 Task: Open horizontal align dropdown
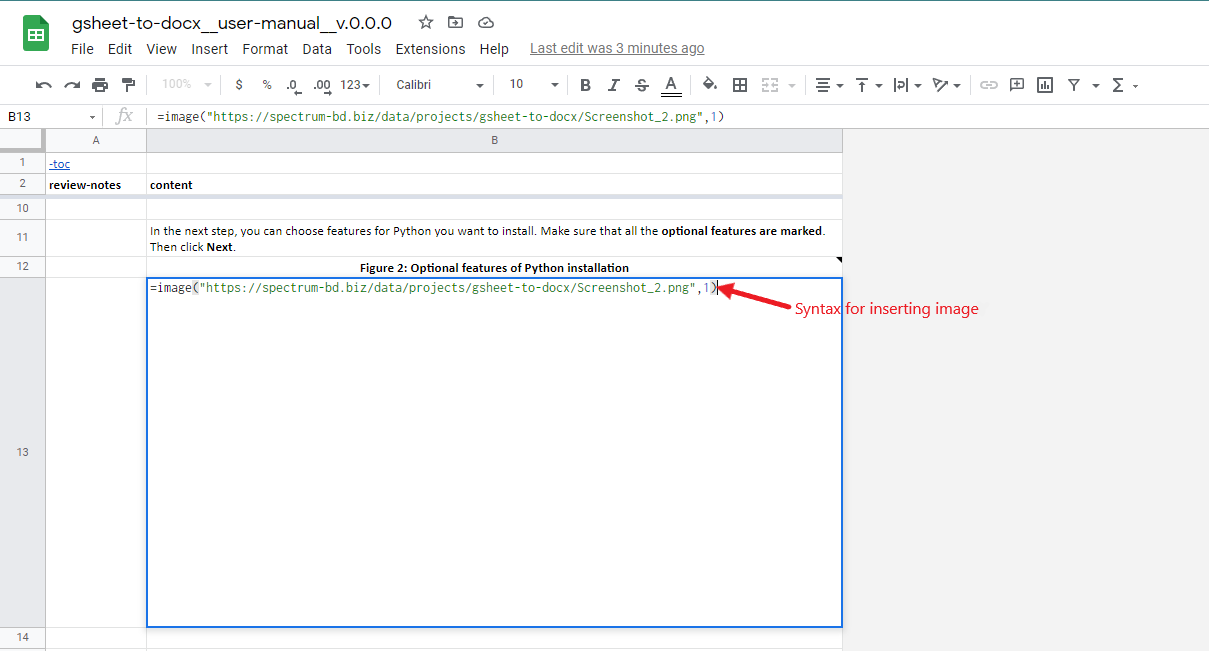coord(829,85)
